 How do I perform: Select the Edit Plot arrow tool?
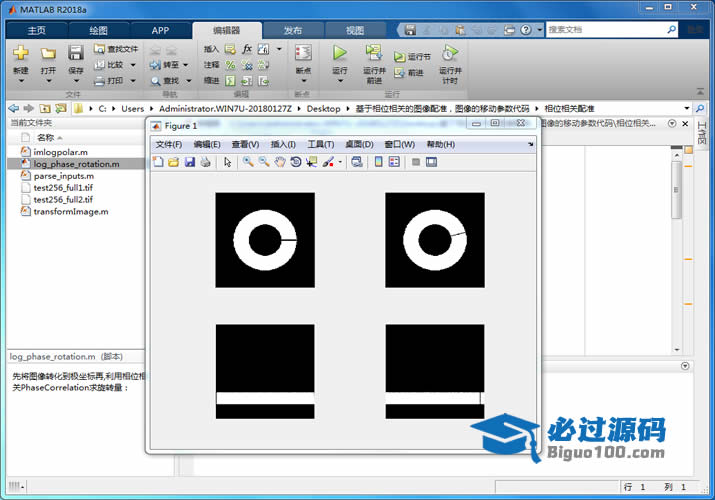[228, 162]
